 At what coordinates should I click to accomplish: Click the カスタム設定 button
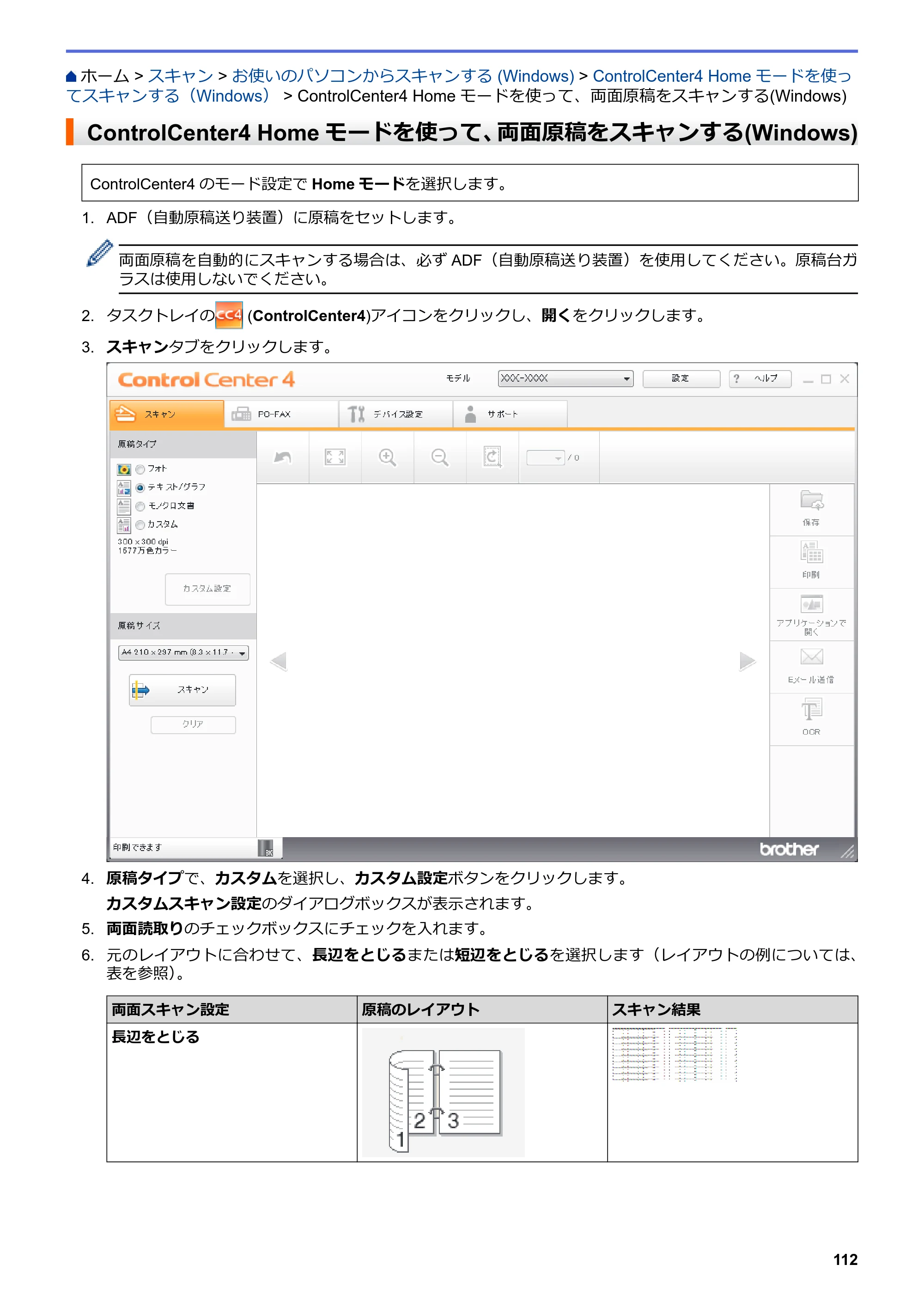[x=207, y=589]
